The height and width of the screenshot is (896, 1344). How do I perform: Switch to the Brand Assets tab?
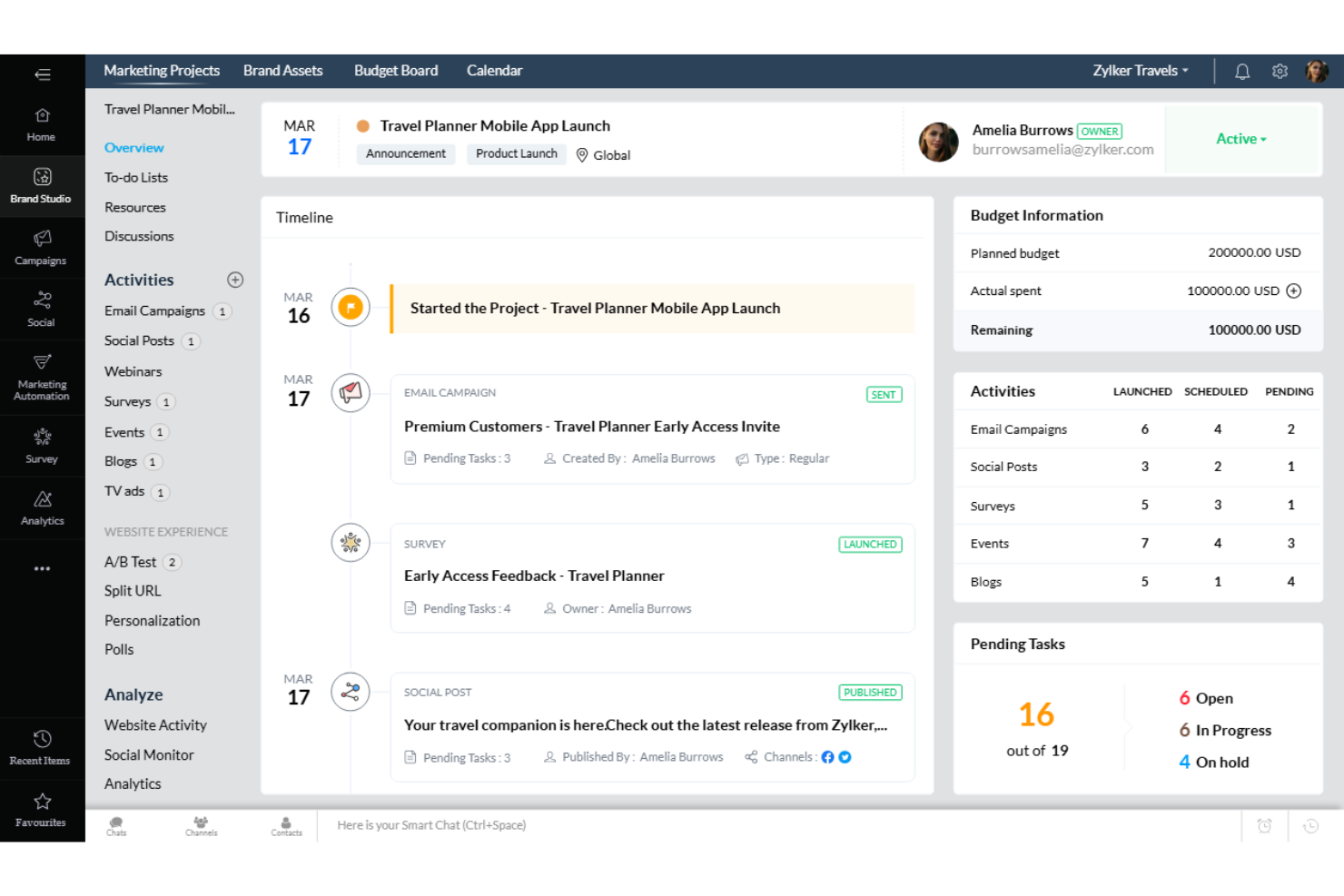coord(282,70)
